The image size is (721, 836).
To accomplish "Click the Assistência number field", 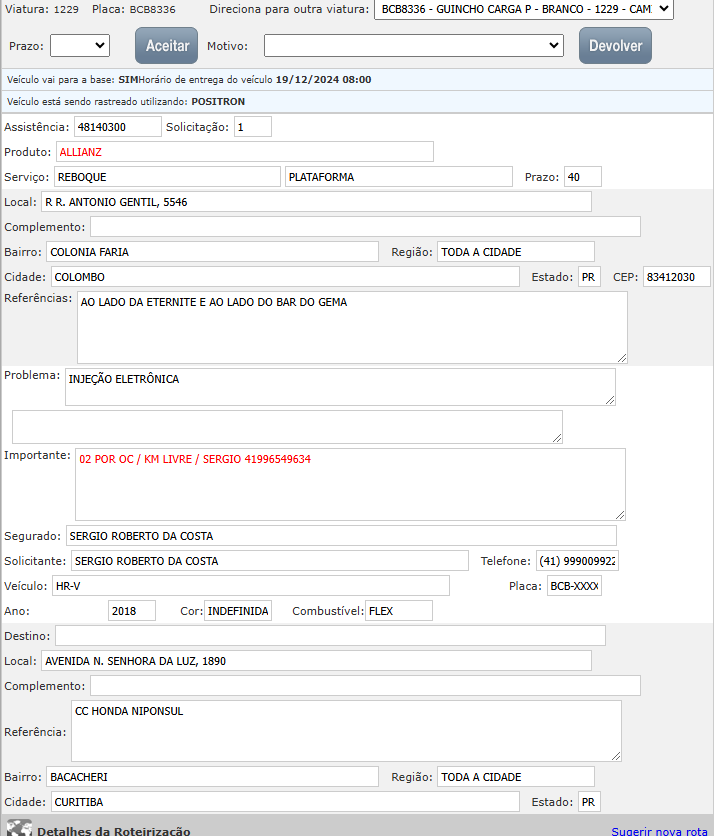I will click(x=117, y=127).
